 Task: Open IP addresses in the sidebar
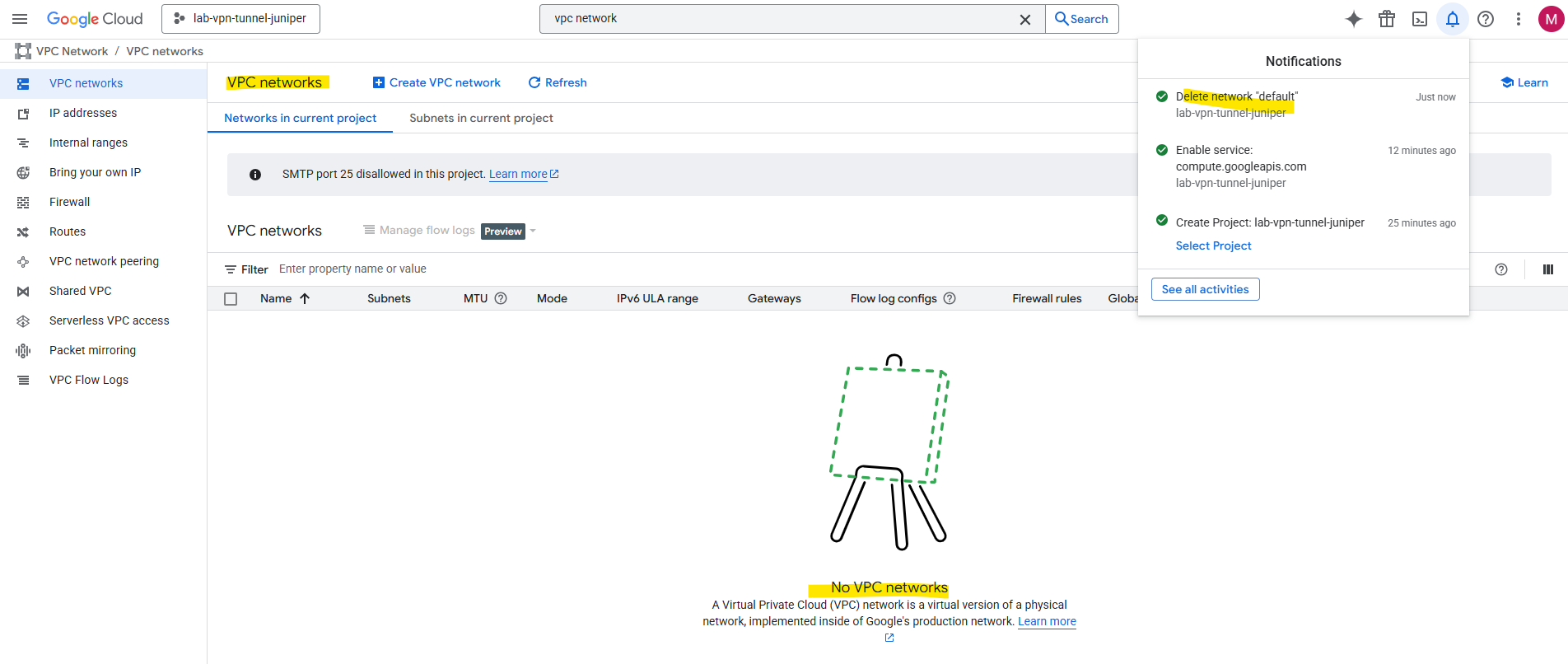pyautogui.click(x=103, y=113)
